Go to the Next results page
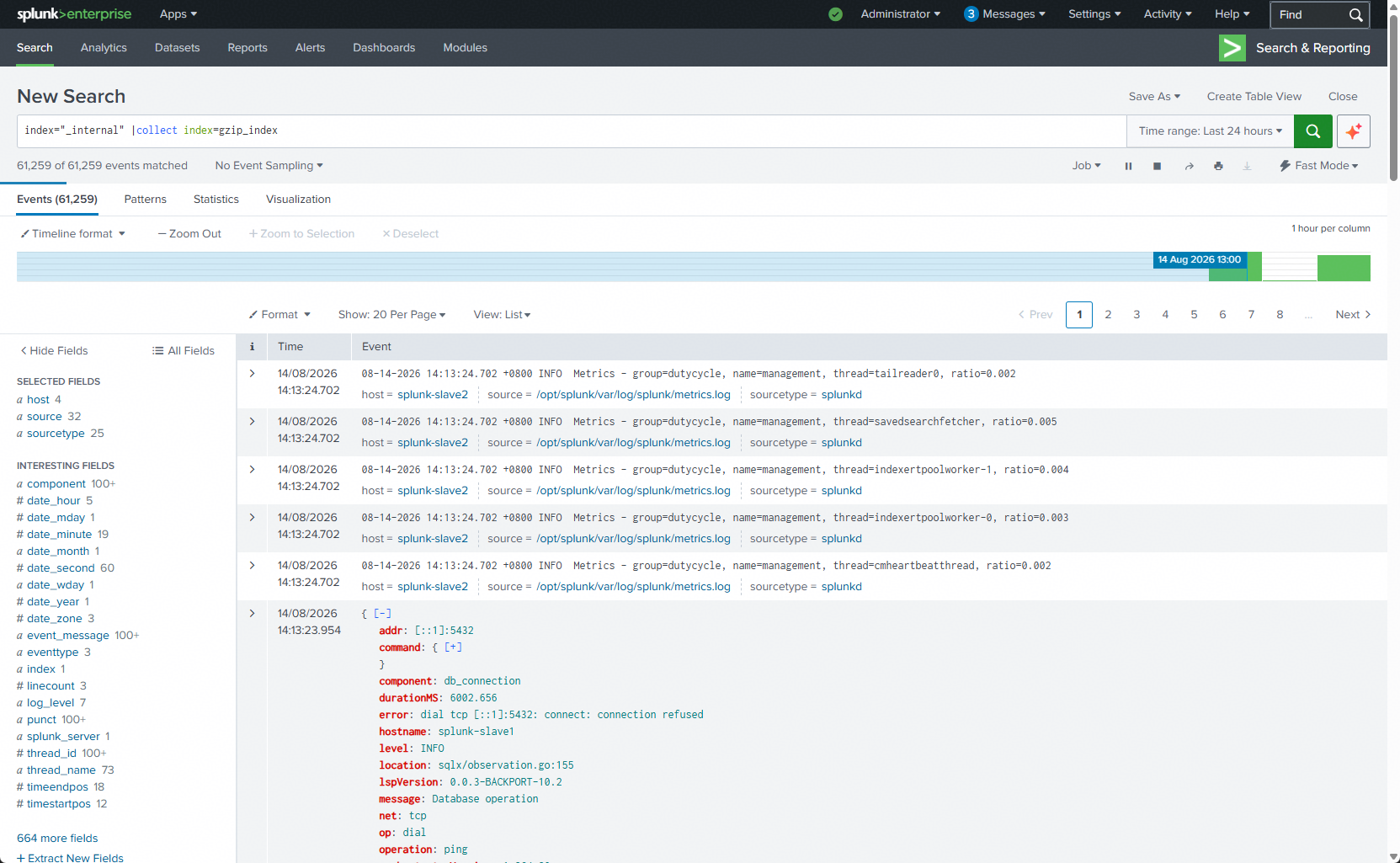 (1353, 315)
